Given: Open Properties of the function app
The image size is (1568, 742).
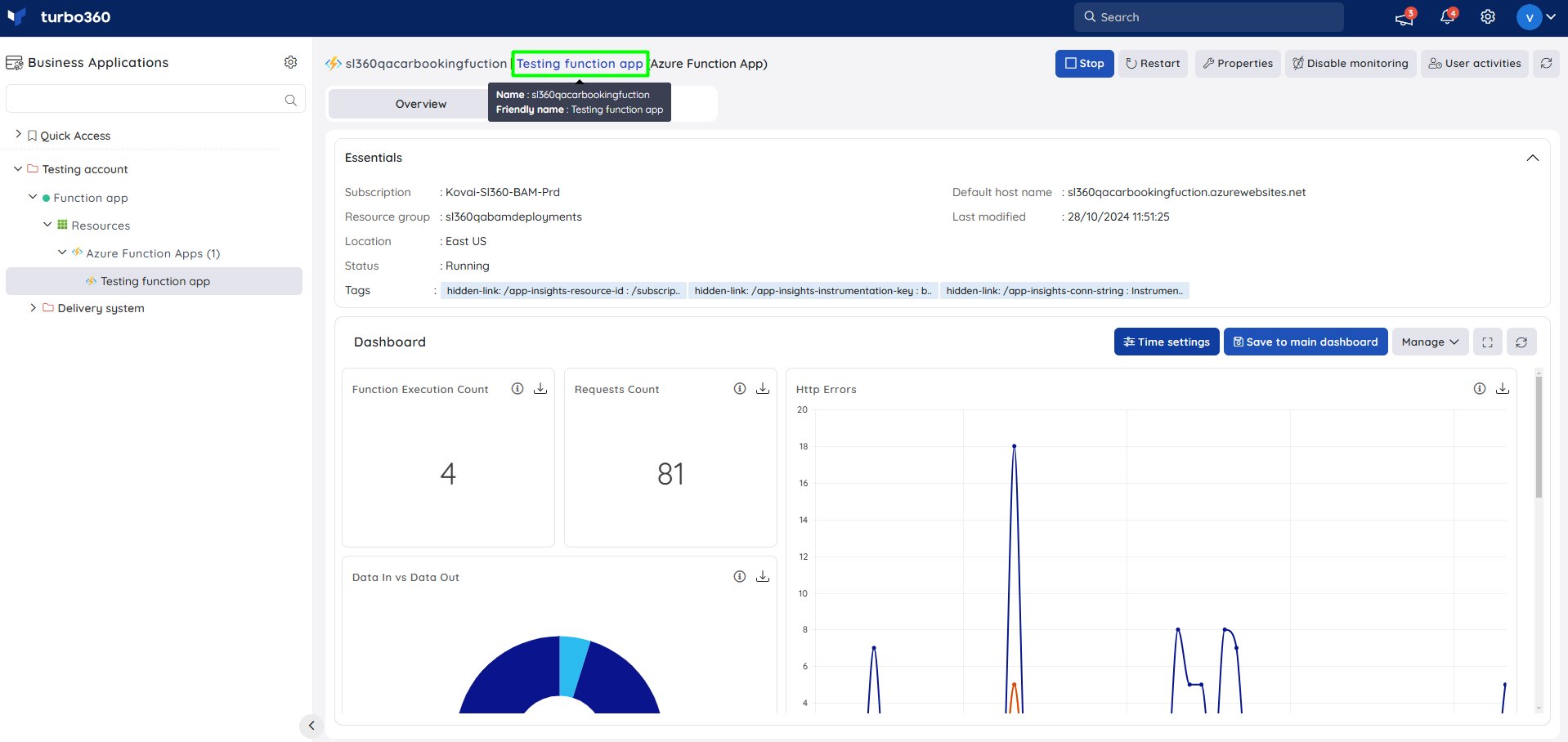Looking at the screenshot, I should [x=1238, y=64].
